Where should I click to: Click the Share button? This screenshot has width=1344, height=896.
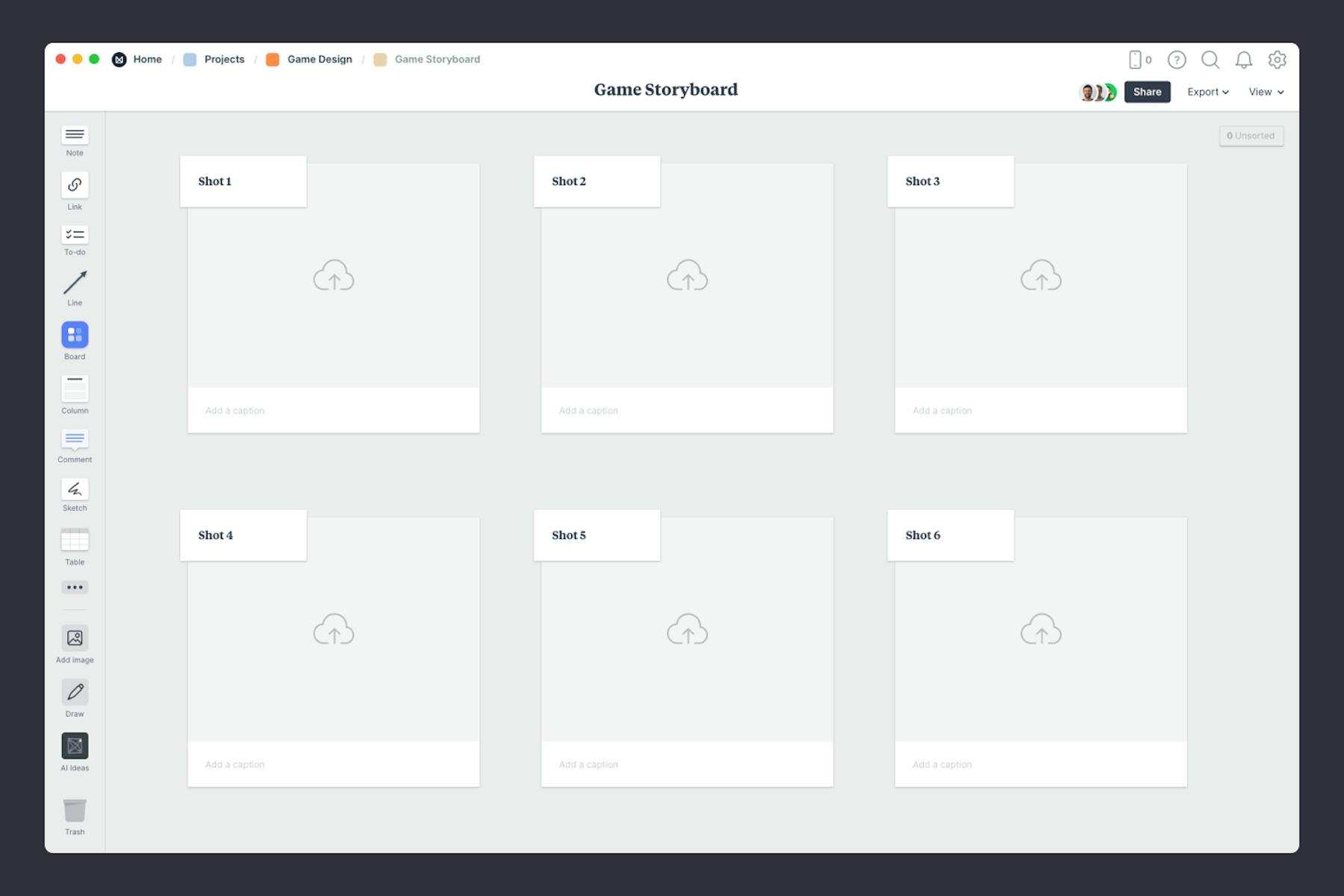click(x=1148, y=91)
